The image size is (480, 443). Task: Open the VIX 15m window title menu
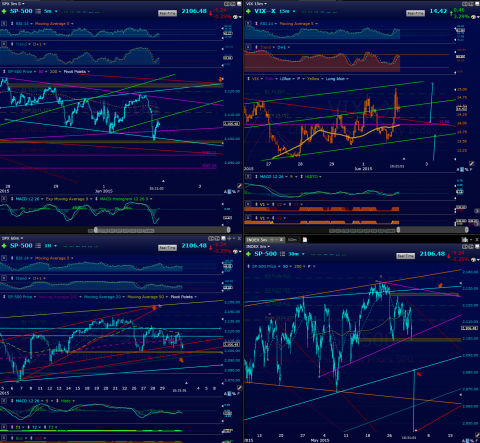[x=256, y=4]
